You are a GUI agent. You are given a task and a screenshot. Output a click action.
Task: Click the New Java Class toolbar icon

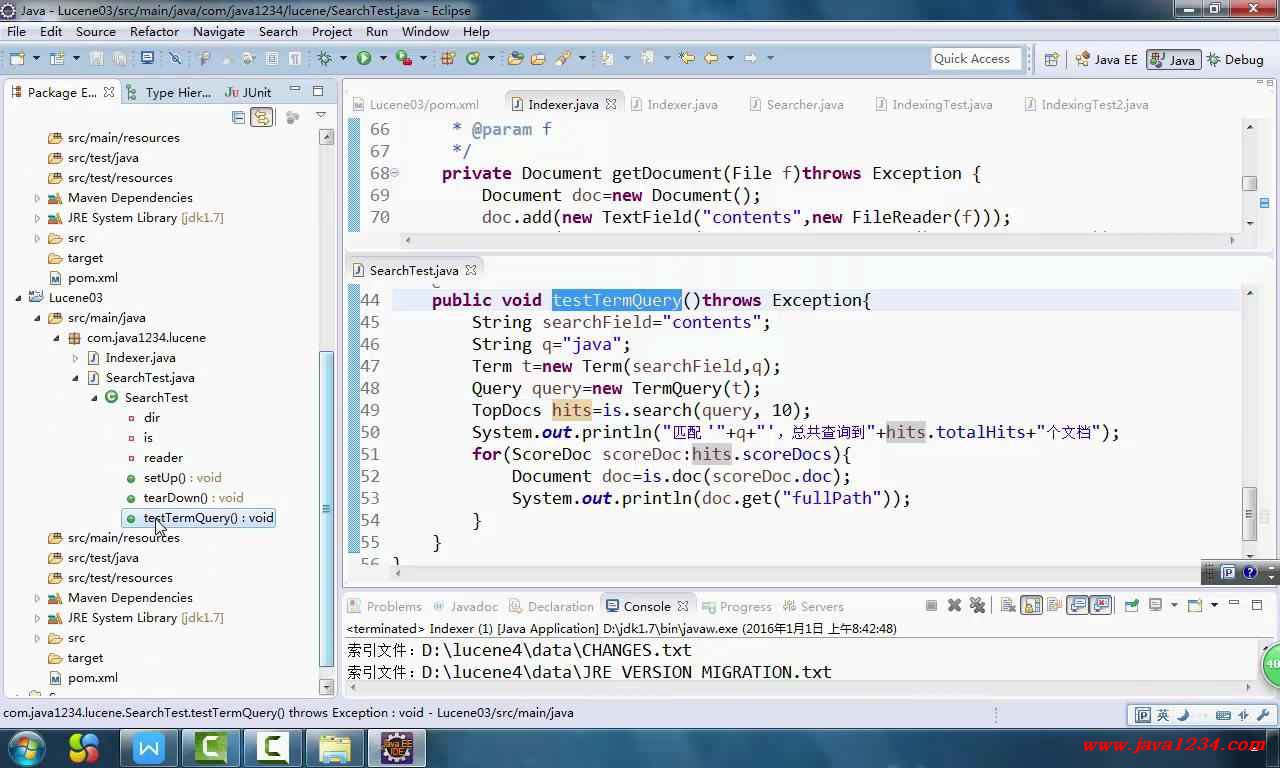[473, 58]
